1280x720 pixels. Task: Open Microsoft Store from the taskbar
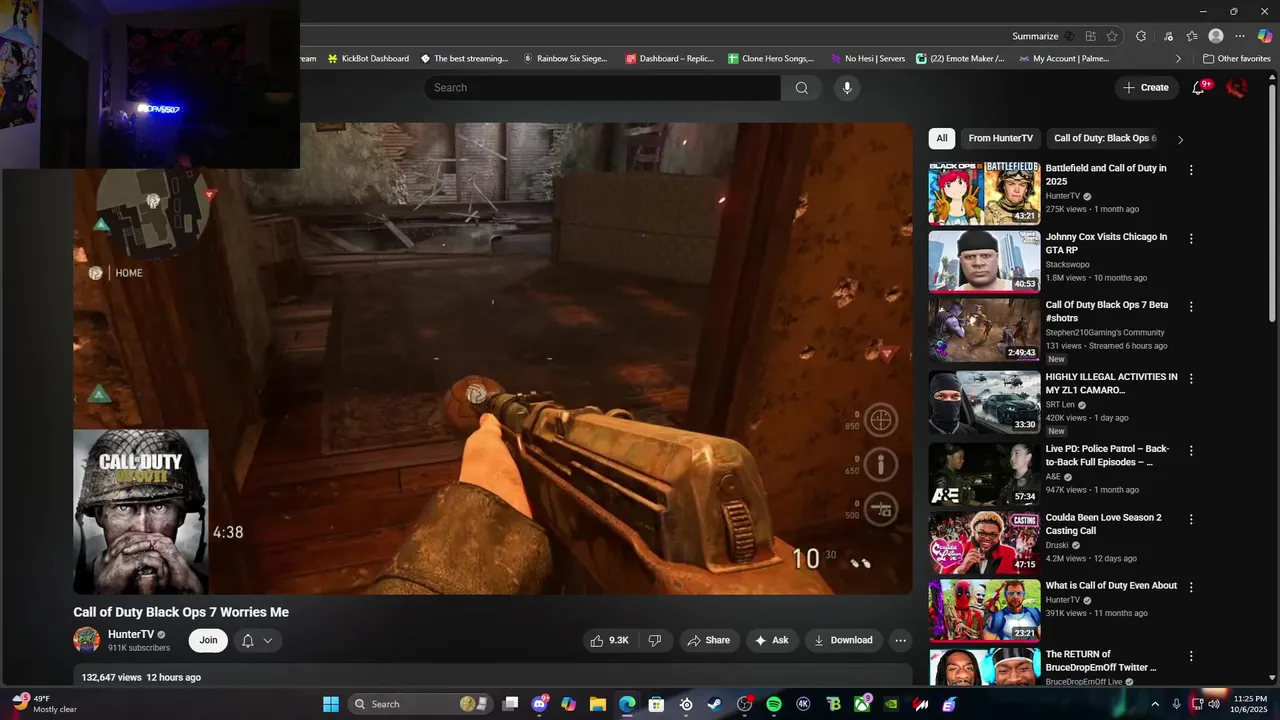(656, 704)
